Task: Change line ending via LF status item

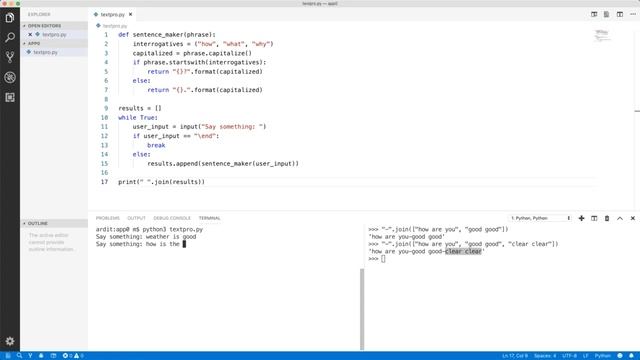Action: coord(586,356)
